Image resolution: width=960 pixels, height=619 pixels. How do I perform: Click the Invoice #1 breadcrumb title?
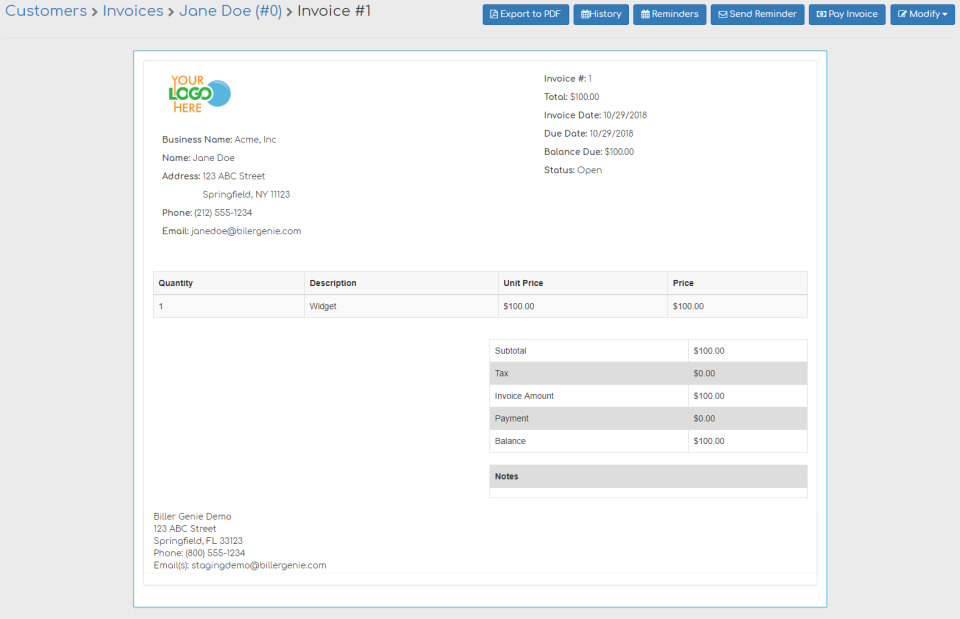point(334,12)
